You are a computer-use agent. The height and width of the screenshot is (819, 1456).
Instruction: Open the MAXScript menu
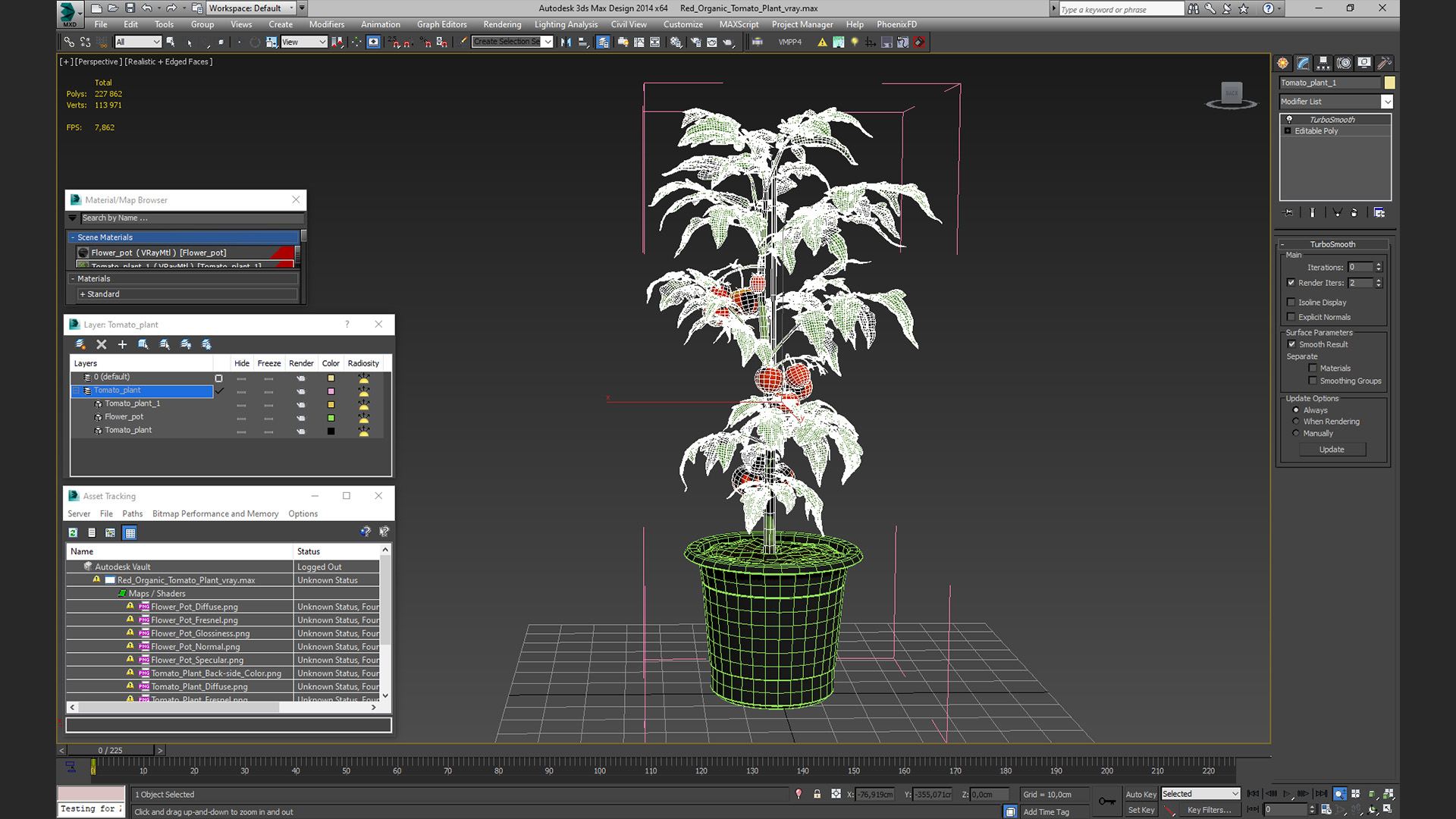[739, 24]
